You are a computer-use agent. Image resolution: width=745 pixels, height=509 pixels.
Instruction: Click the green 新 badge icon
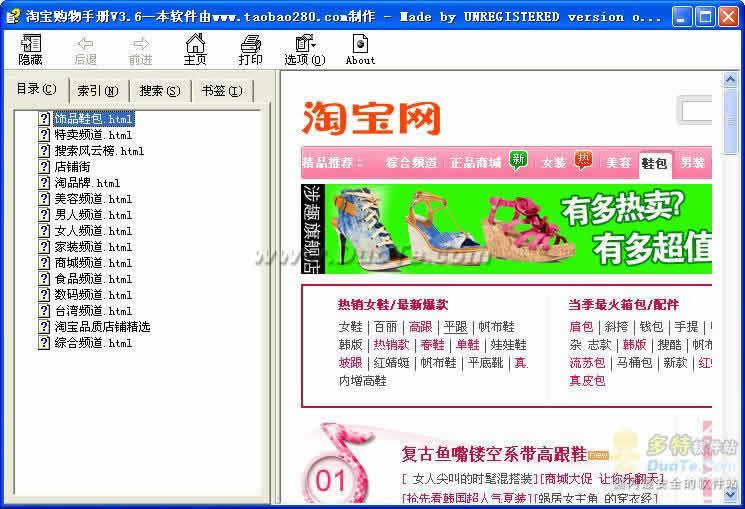coord(518,160)
